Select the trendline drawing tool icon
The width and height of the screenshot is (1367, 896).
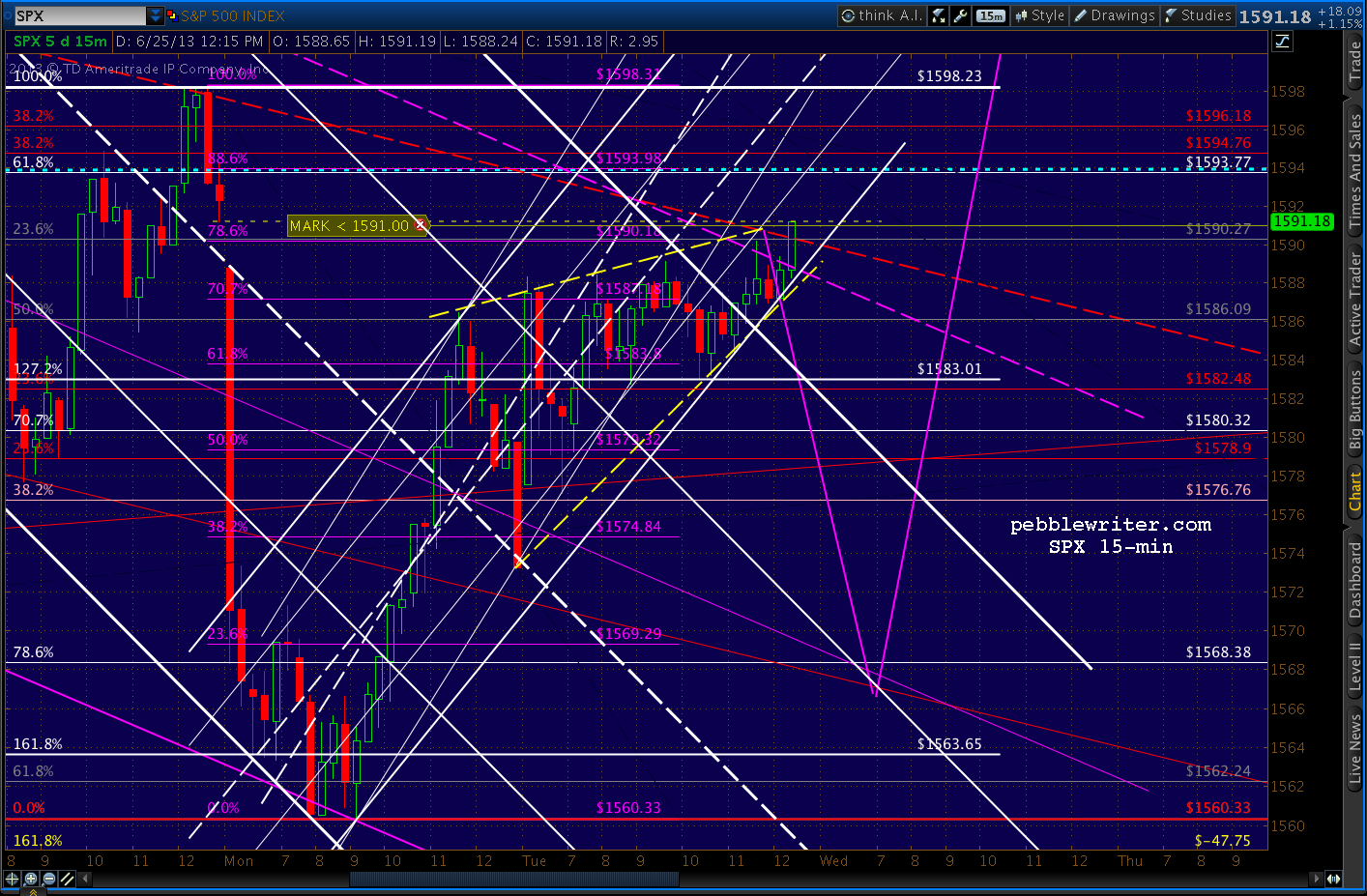click(67, 879)
